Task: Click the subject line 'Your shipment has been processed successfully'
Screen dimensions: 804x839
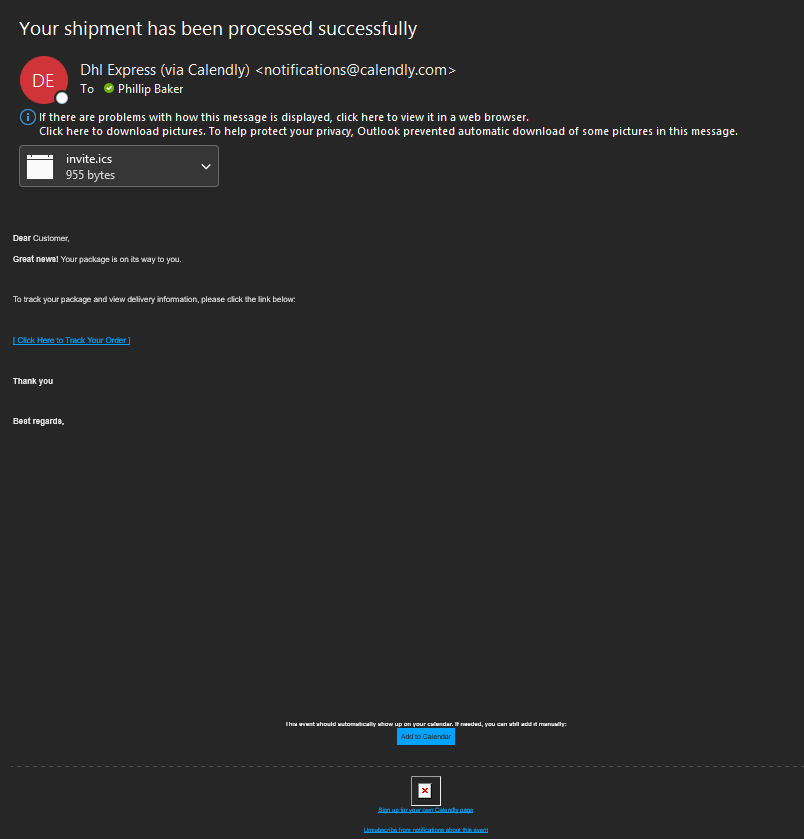Action: coord(218,29)
